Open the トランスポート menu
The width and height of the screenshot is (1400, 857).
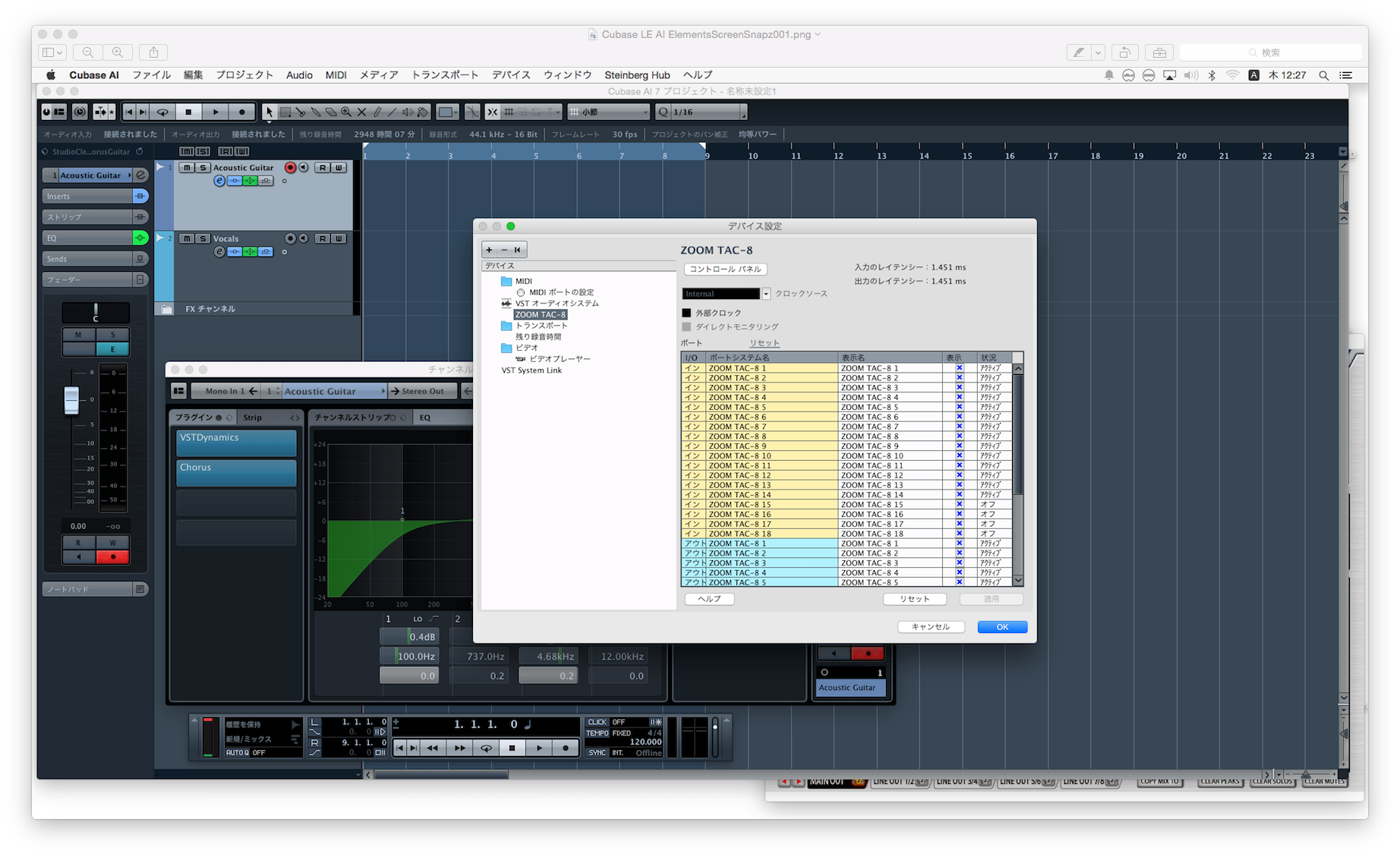pos(445,75)
